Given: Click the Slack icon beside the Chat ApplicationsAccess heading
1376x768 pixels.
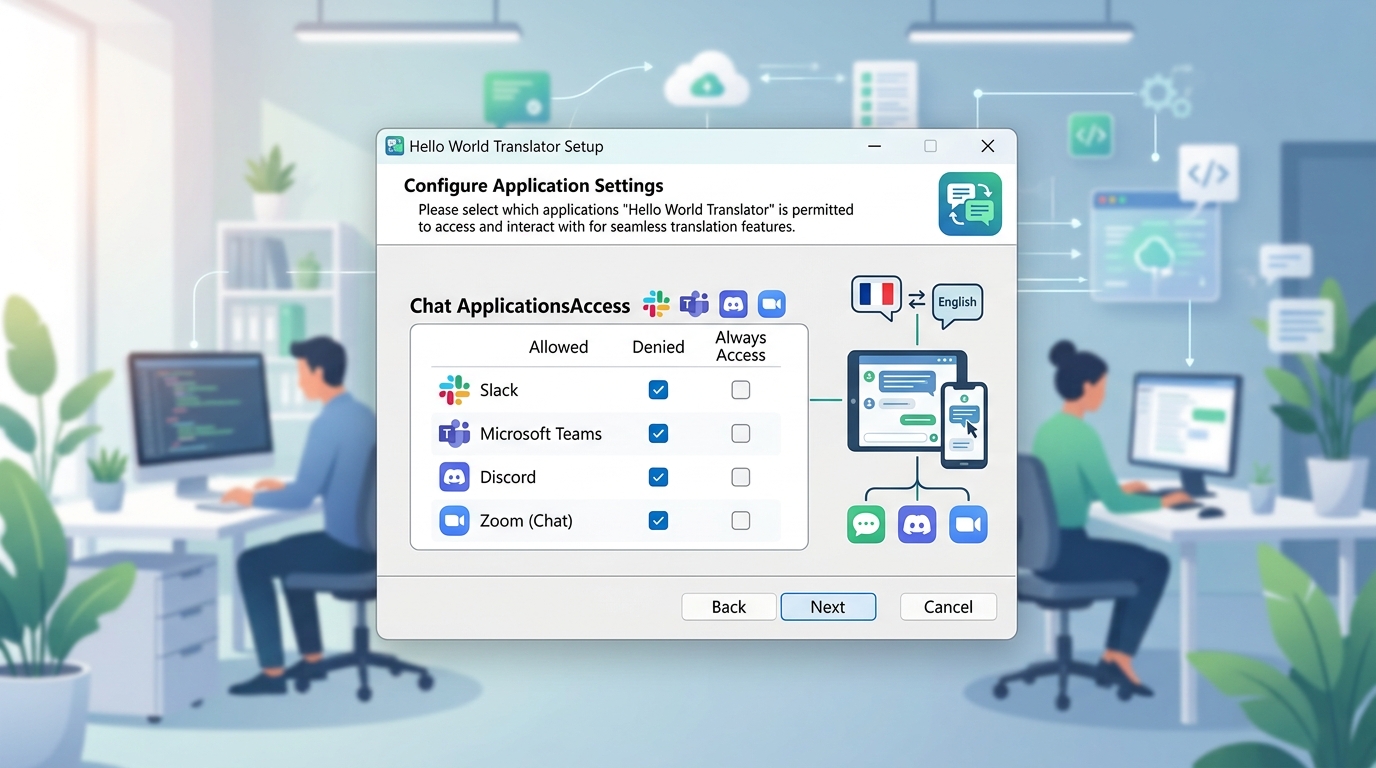Looking at the screenshot, I should coord(656,304).
